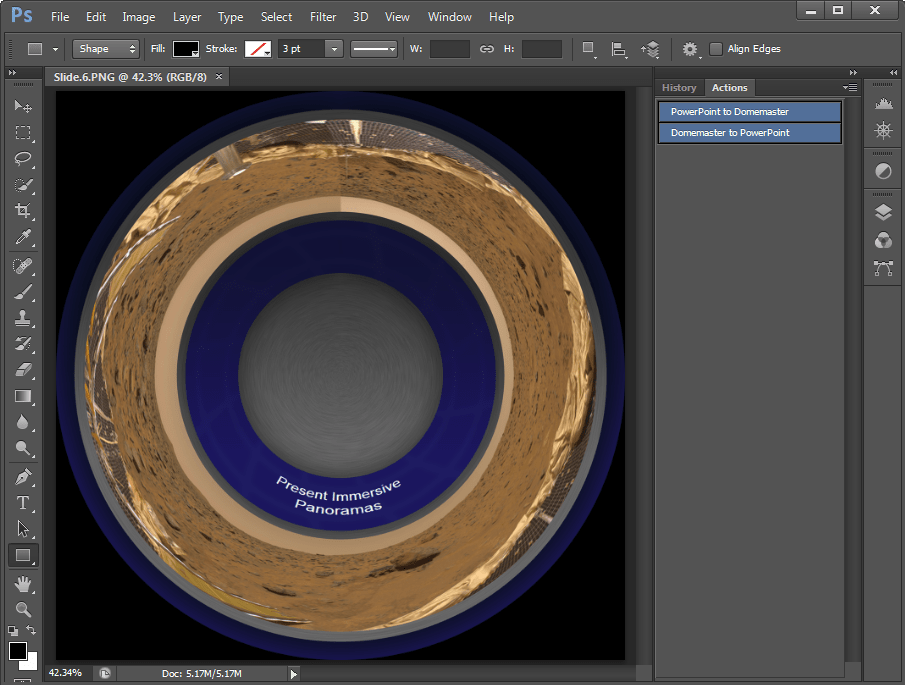Select the PowerPoint to Domemaster action
This screenshot has width=905, height=685.
point(749,112)
